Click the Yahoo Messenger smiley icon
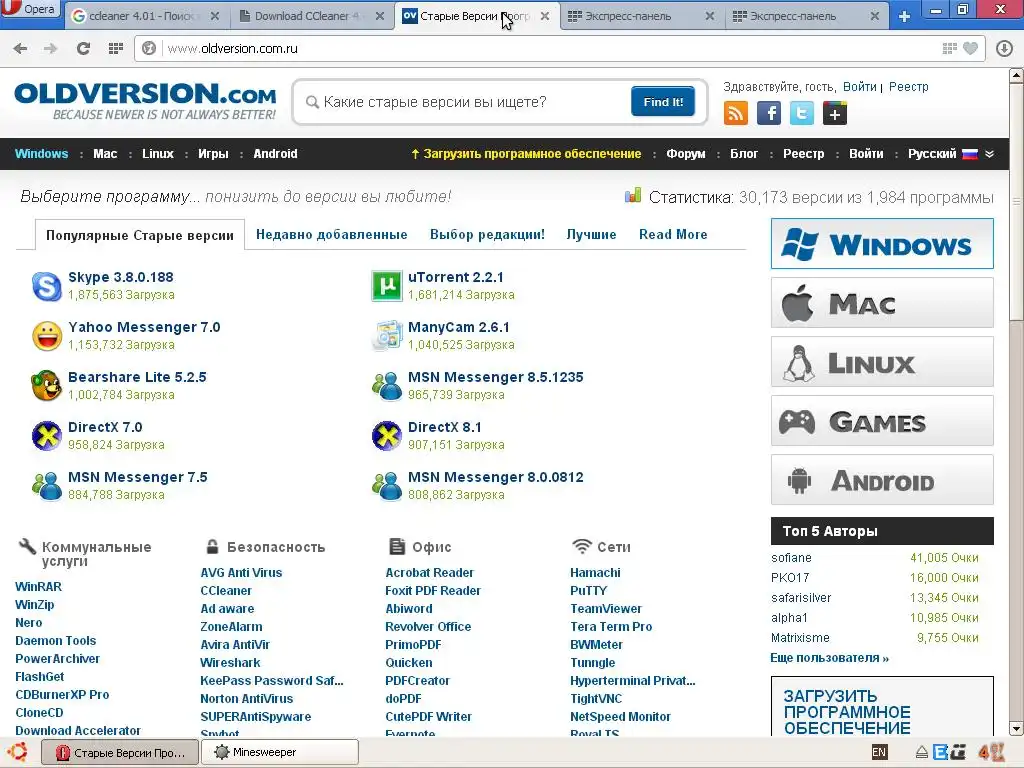The image size is (1024, 768). tap(47, 336)
